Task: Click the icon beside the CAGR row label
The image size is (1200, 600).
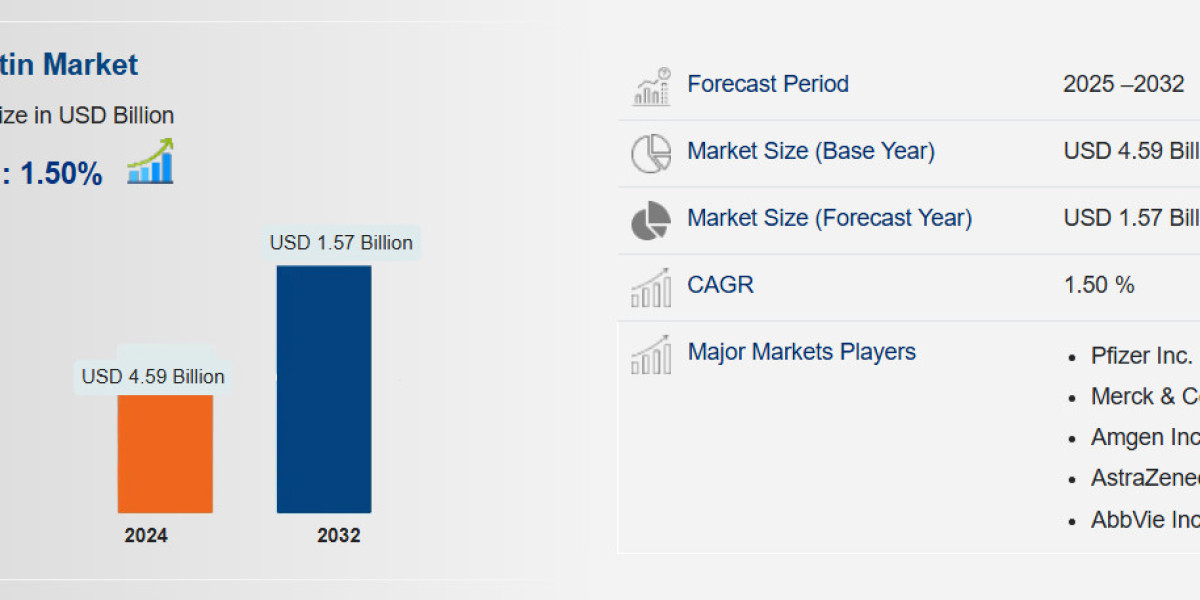Action: [x=651, y=288]
